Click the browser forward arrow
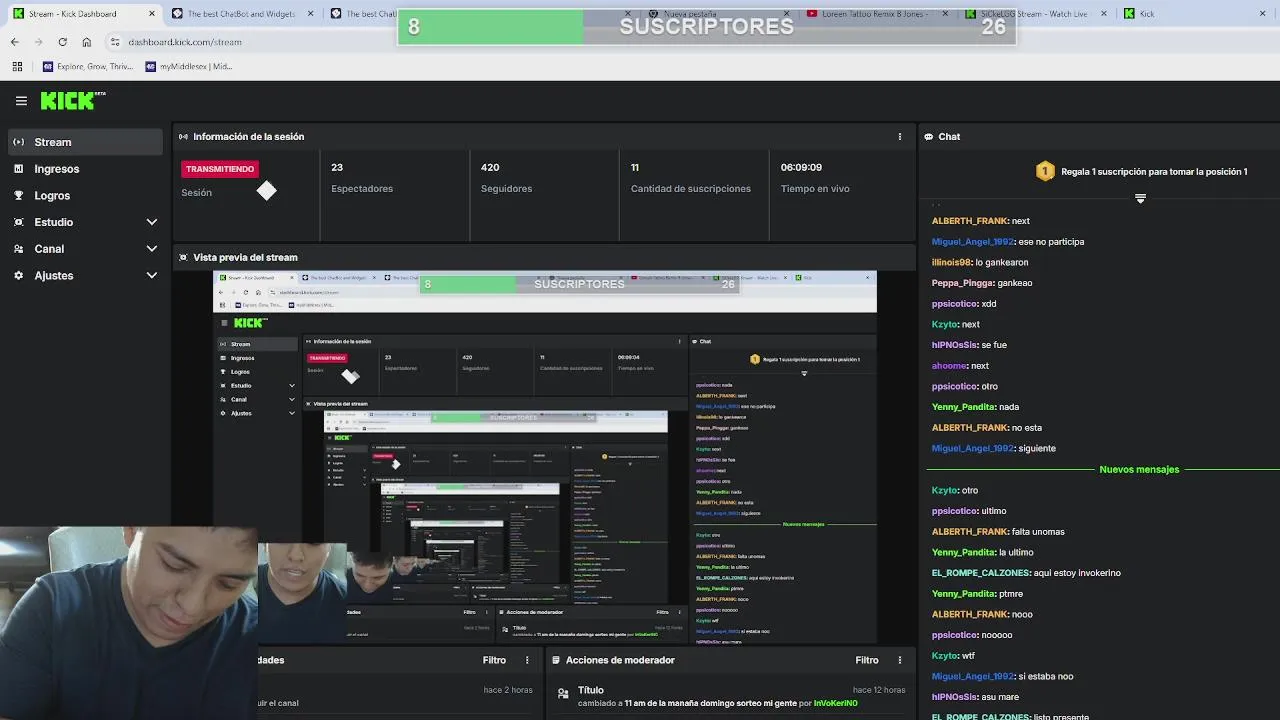 coord(38,42)
